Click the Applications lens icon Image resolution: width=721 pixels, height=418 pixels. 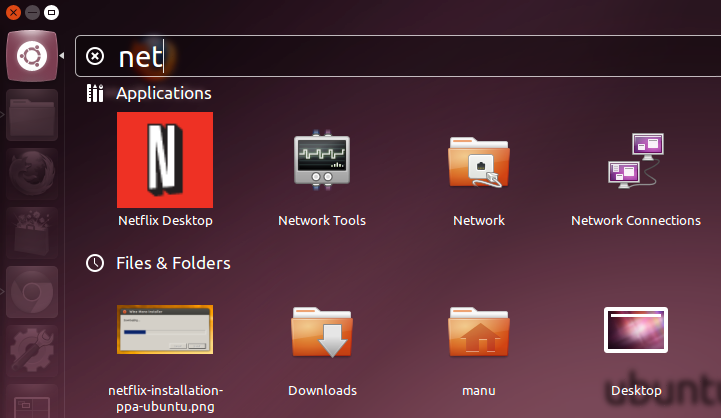pyautogui.click(x=95, y=93)
